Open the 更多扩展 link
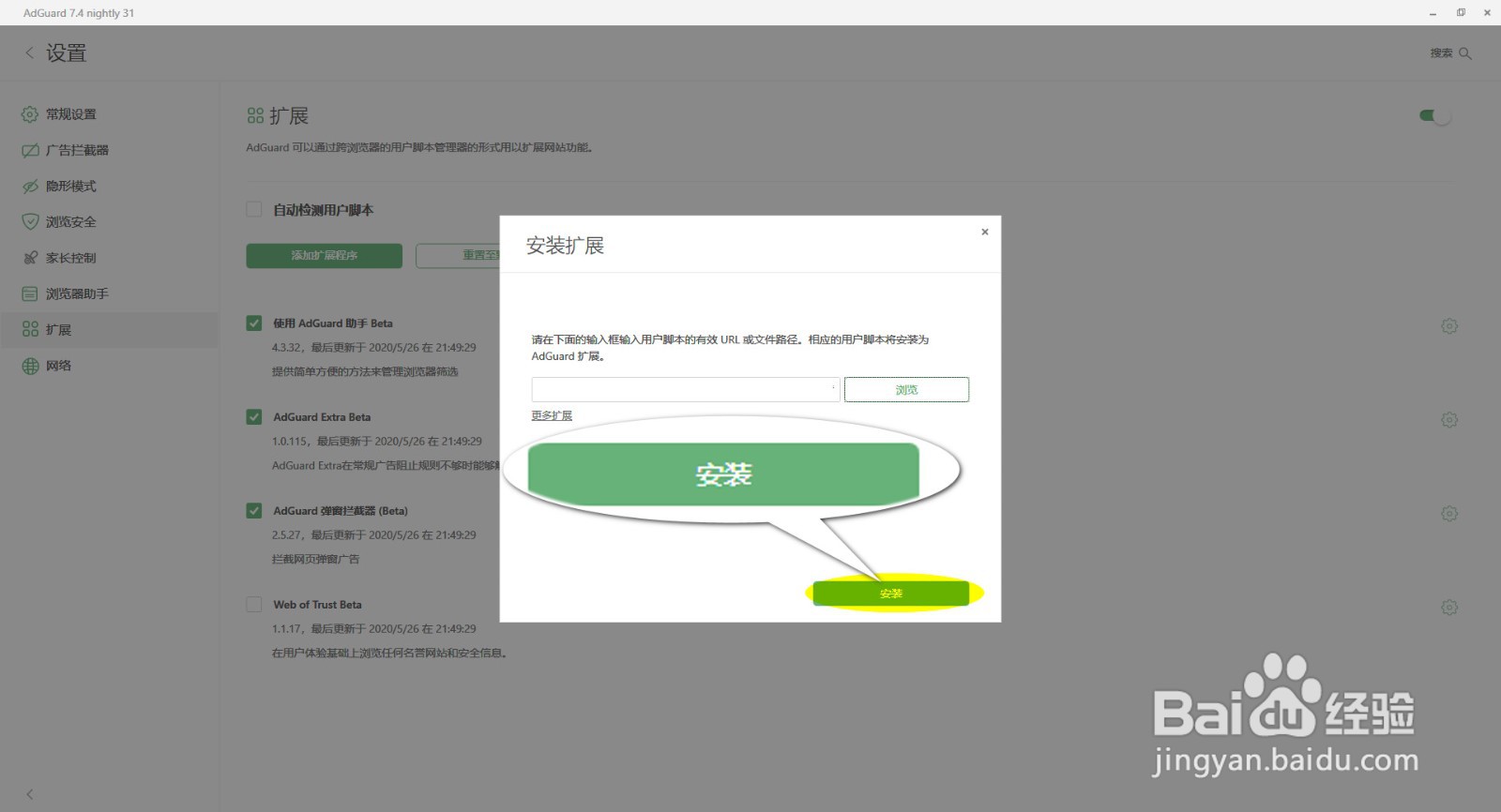This screenshot has width=1501, height=812. (552, 415)
